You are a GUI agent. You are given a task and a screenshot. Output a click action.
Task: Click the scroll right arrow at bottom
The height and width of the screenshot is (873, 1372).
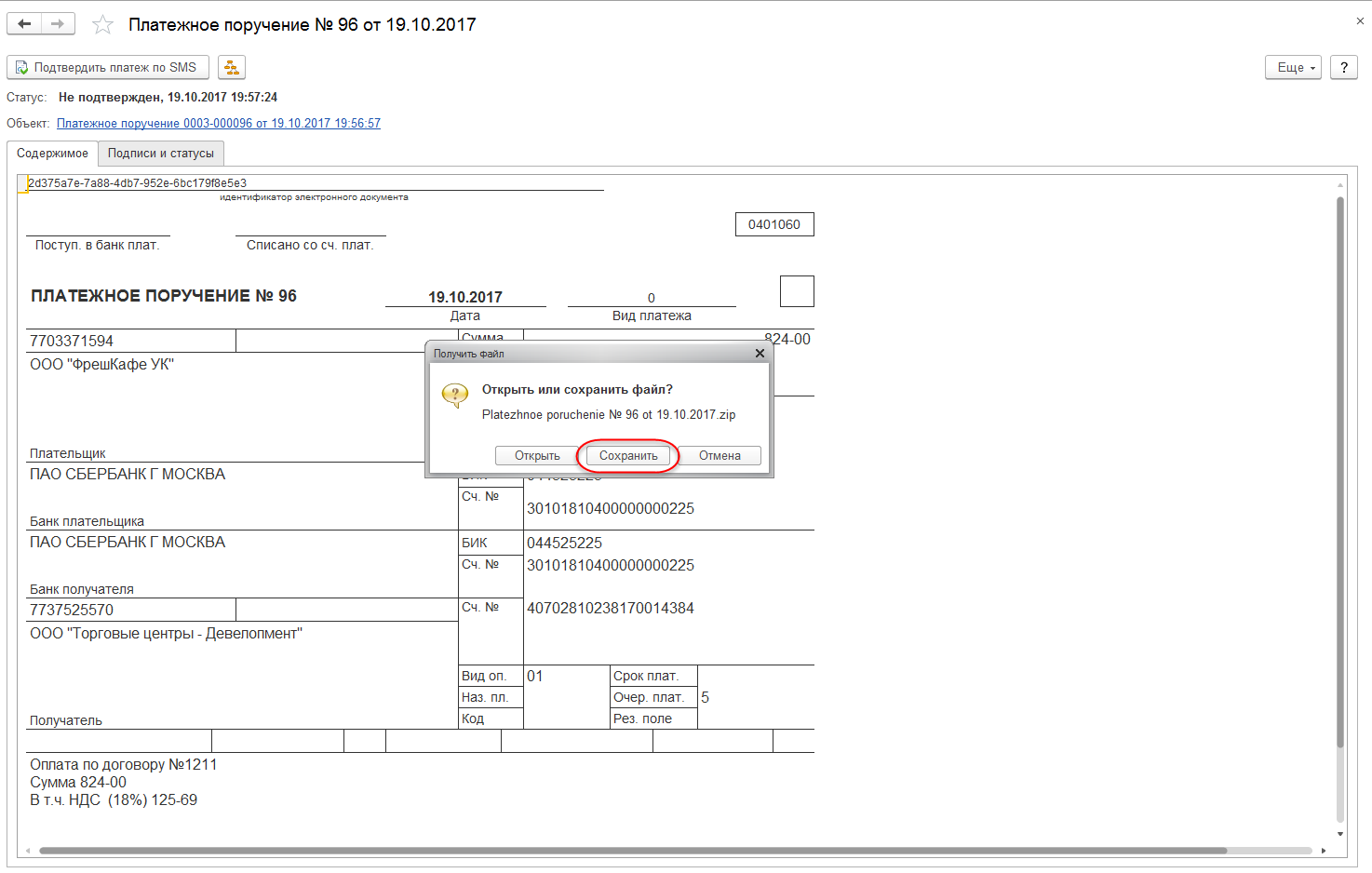1324,851
